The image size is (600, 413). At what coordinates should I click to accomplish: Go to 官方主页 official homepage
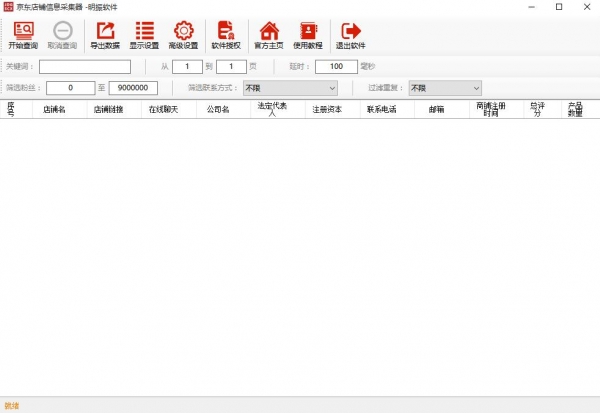click(x=269, y=35)
